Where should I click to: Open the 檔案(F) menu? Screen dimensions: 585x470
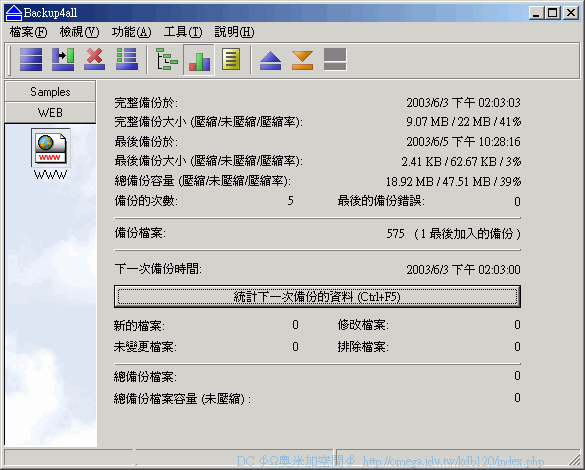[x=29, y=32]
